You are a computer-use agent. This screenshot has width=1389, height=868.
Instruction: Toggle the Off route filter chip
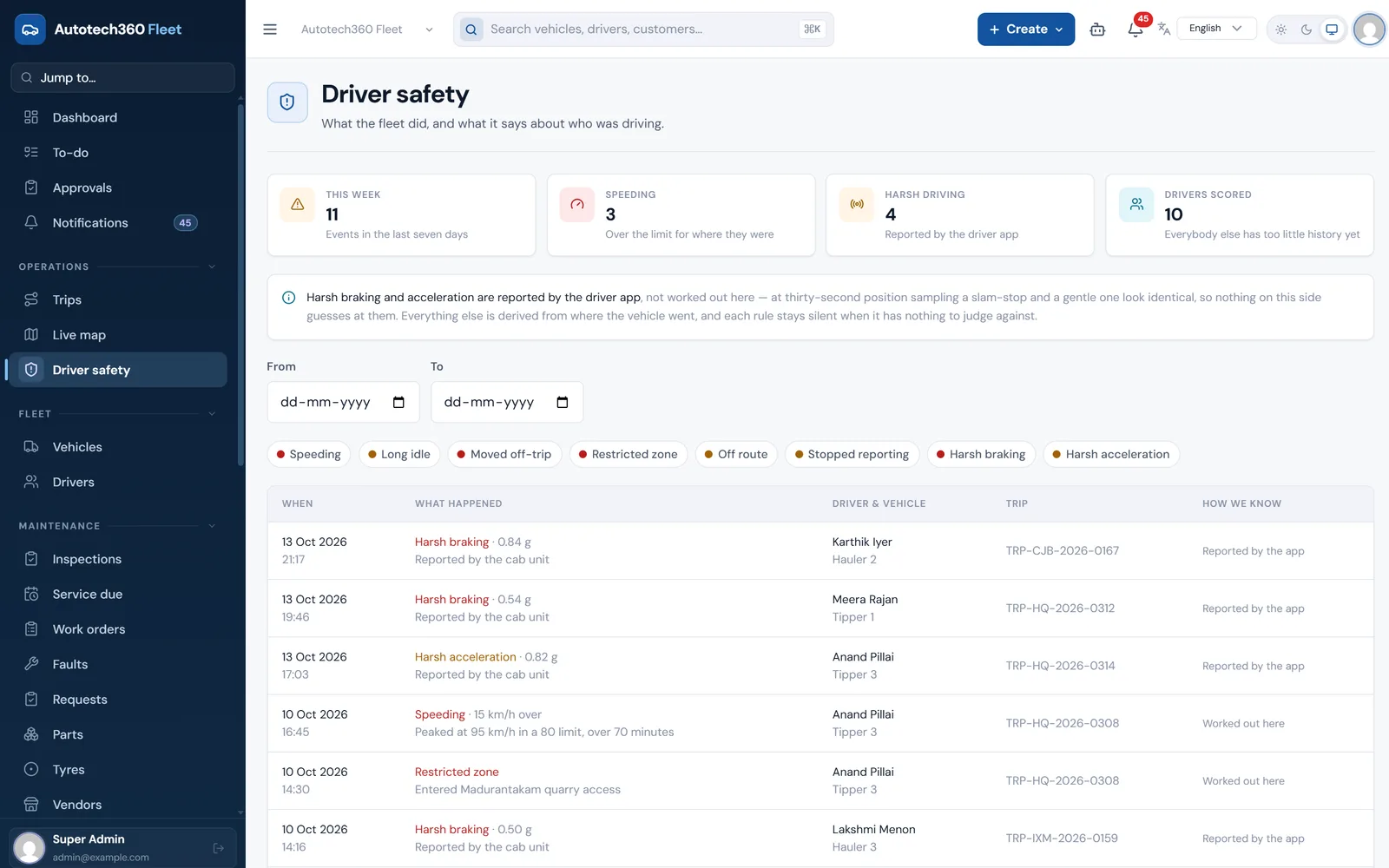click(x=736, y=454)
